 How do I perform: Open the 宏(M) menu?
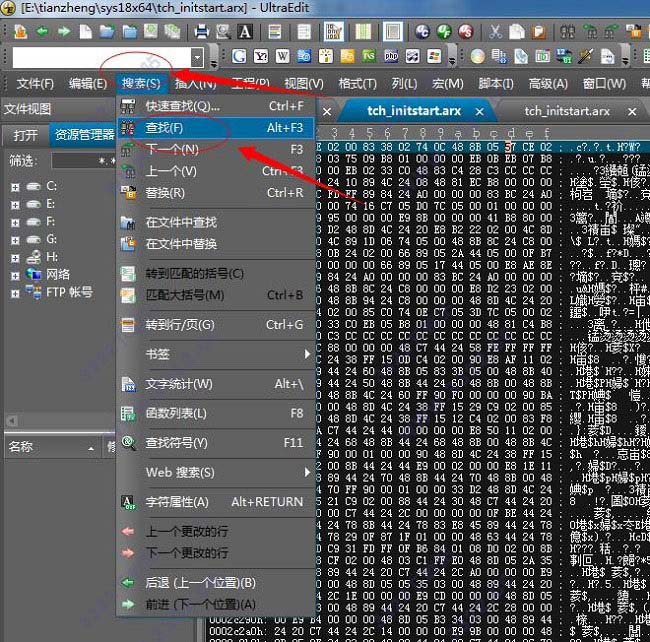pyautogui.click(x=448, y=84)
